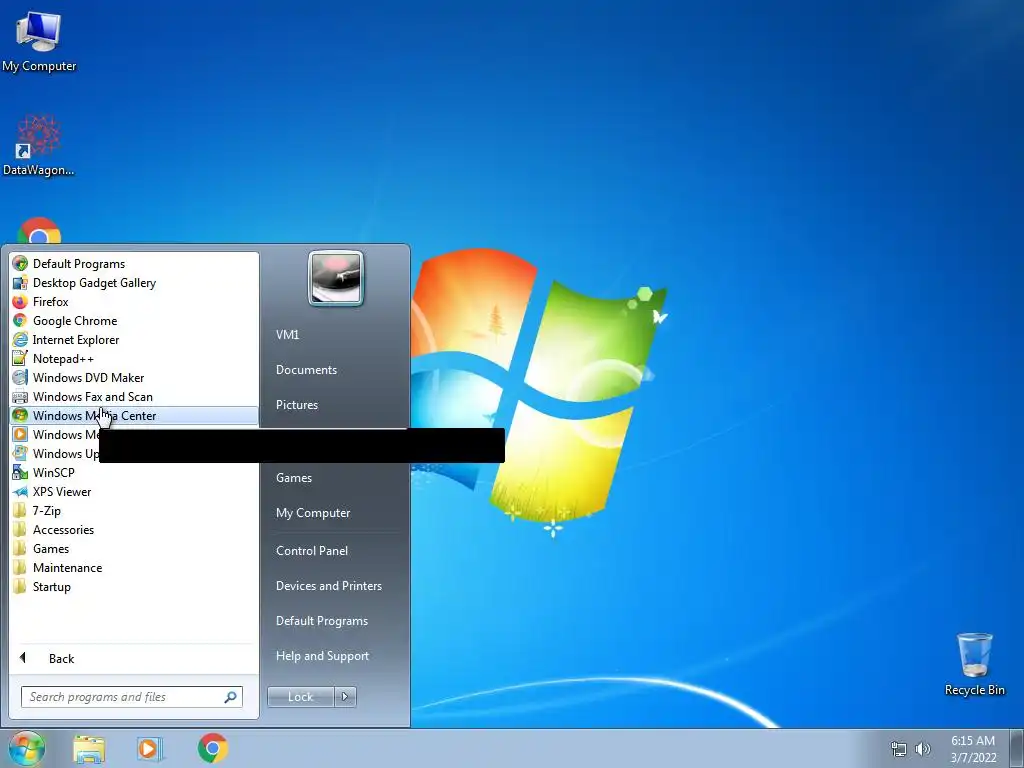Click the volume speaker tray icon
This screenshot has width=1024, height=768.
(923, 749)
